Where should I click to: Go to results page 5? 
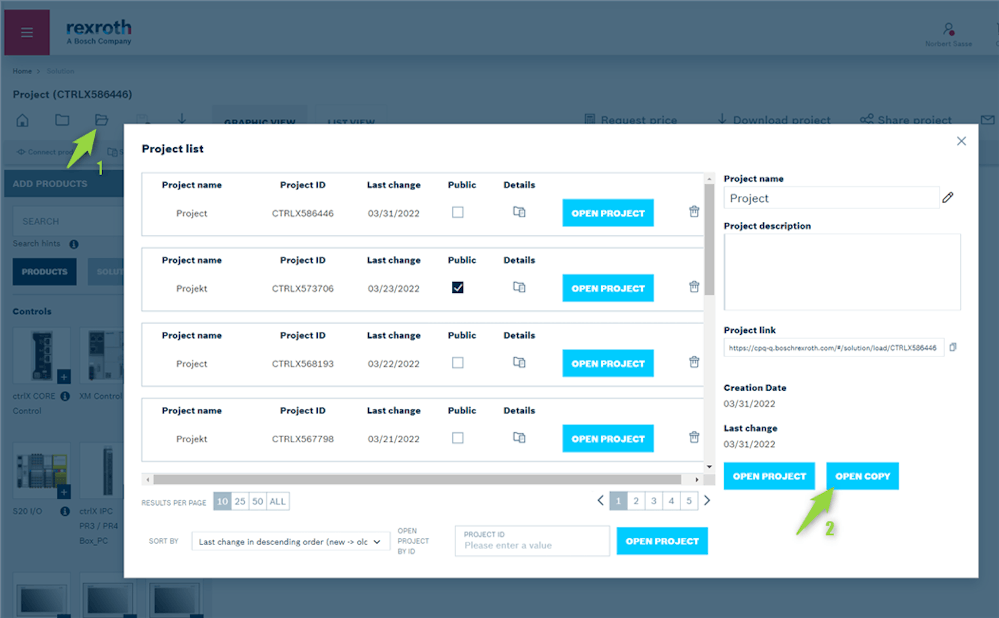[x=689, y=501]
